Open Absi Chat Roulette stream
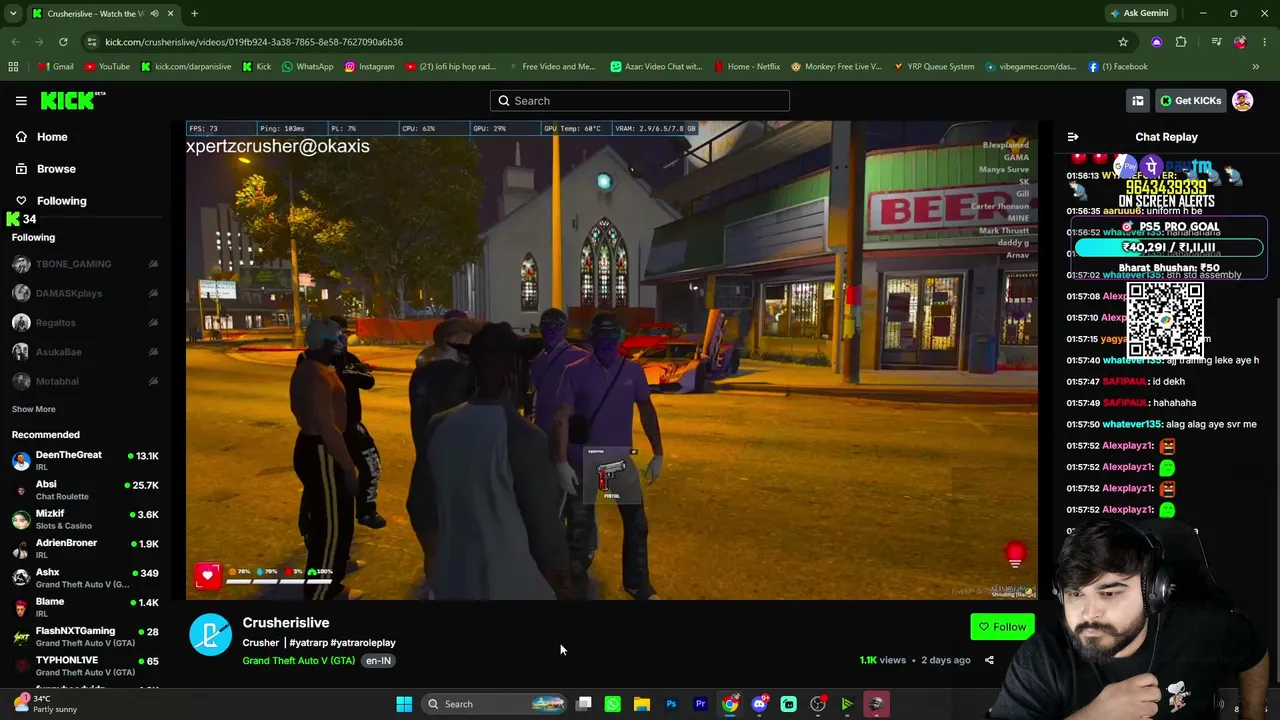Viewport: 1280px width, 720px height. 85,490
